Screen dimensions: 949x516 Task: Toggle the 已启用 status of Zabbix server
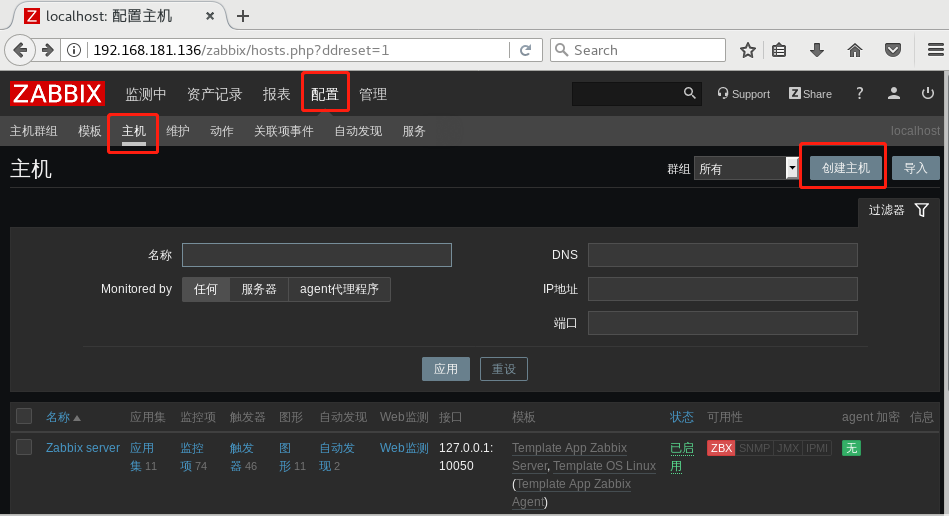click(681, 457)
